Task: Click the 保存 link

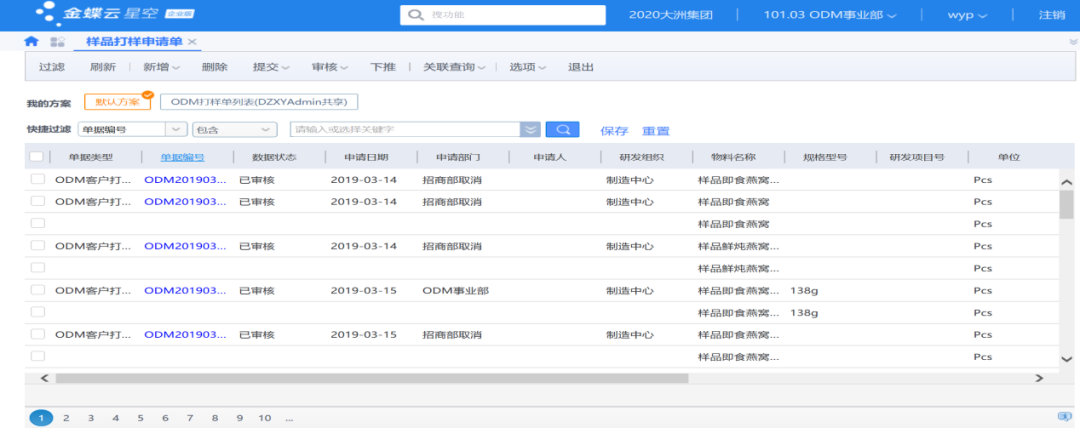Action: 614,130
